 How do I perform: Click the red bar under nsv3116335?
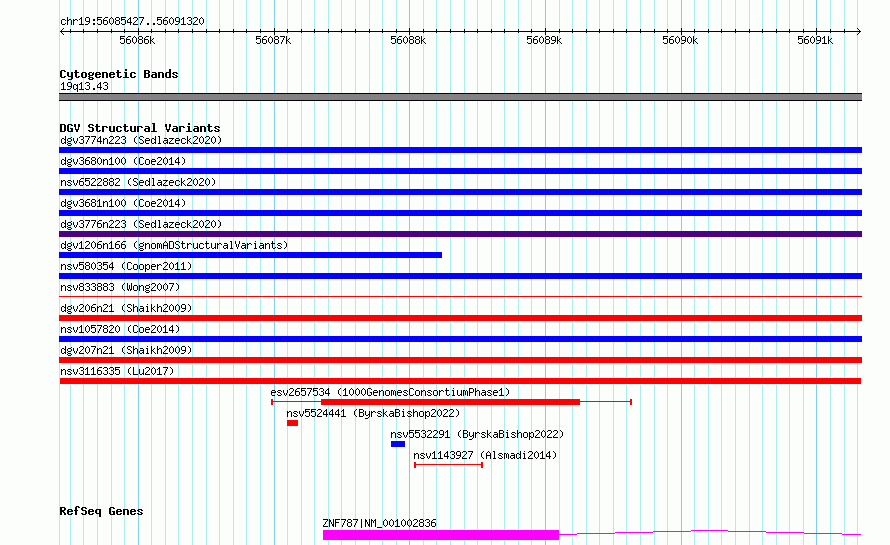pyautogui.click(x=460, y=381)
